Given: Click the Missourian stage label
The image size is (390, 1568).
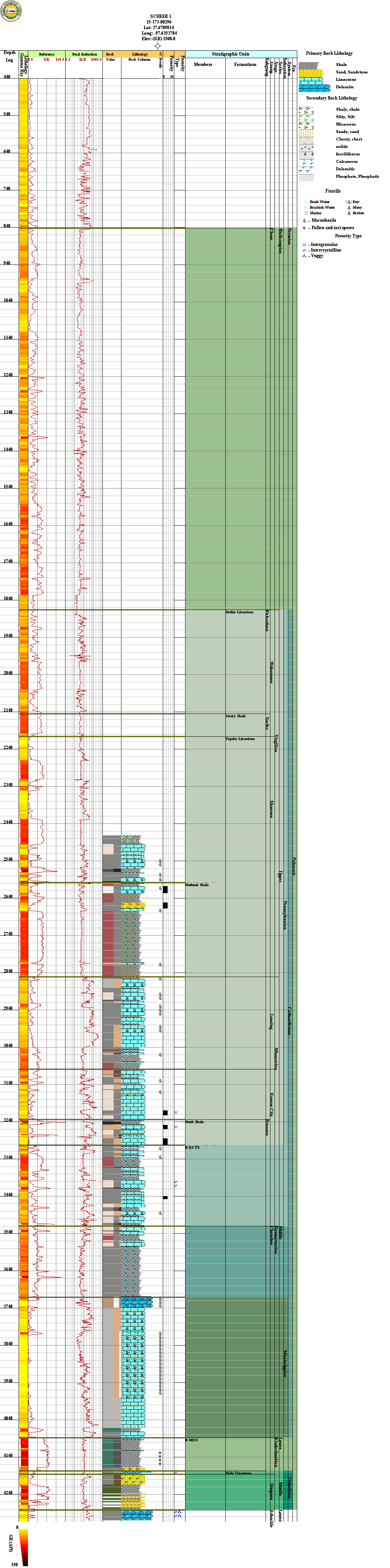Looking at the screenshot, I should (x=276, y=1059).
